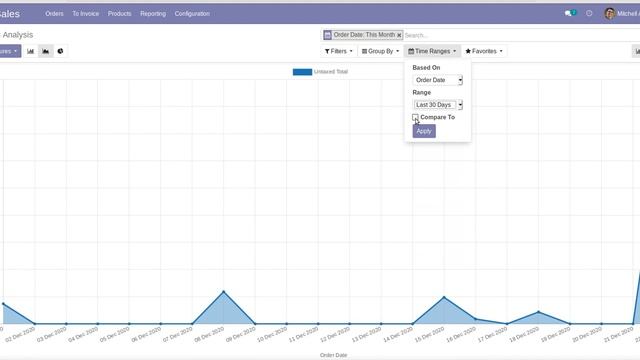640x360 pixels.
Task: Click the Range label
Action: (422, 93)
